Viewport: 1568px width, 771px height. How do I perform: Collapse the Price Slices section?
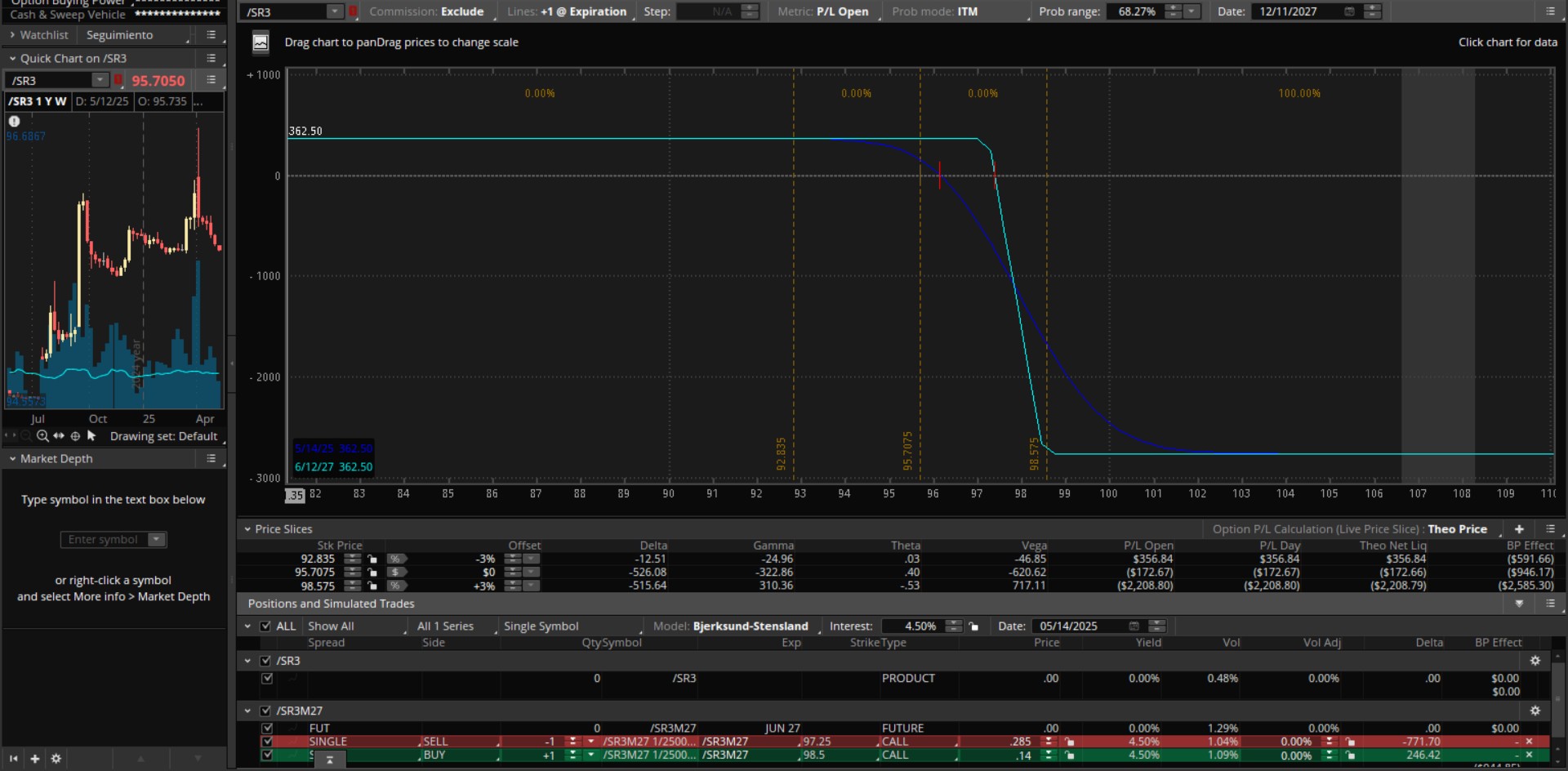point(247,529)
